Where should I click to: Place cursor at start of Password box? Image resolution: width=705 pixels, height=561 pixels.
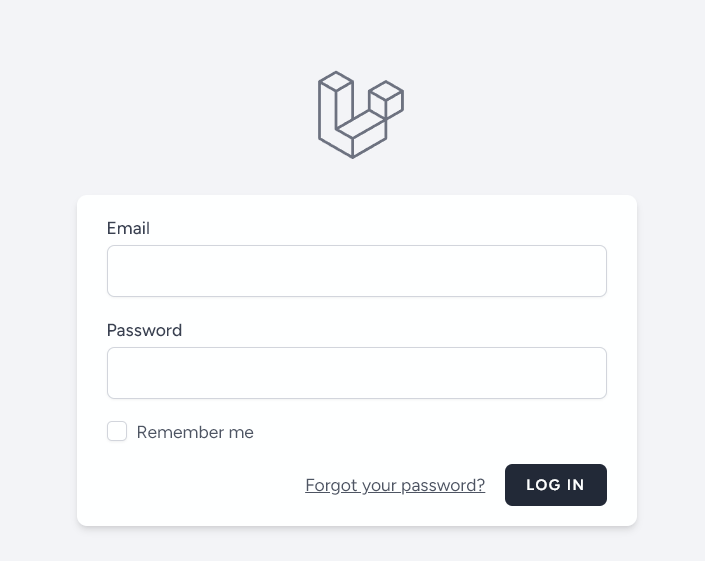click(116, 373)
